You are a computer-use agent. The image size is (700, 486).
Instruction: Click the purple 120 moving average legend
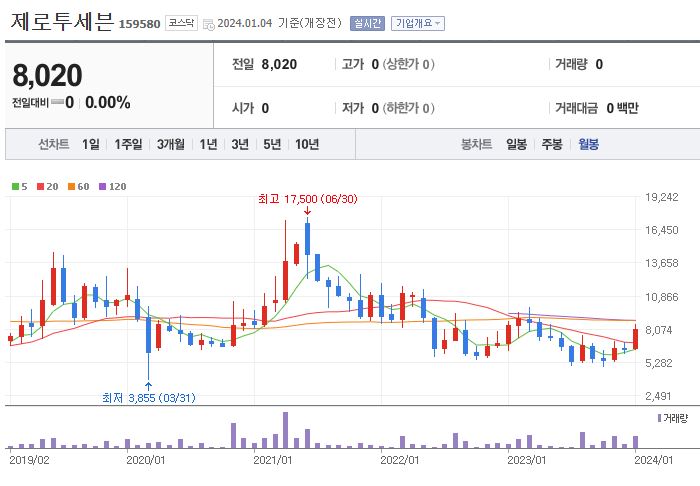click(x=112, y=187)
